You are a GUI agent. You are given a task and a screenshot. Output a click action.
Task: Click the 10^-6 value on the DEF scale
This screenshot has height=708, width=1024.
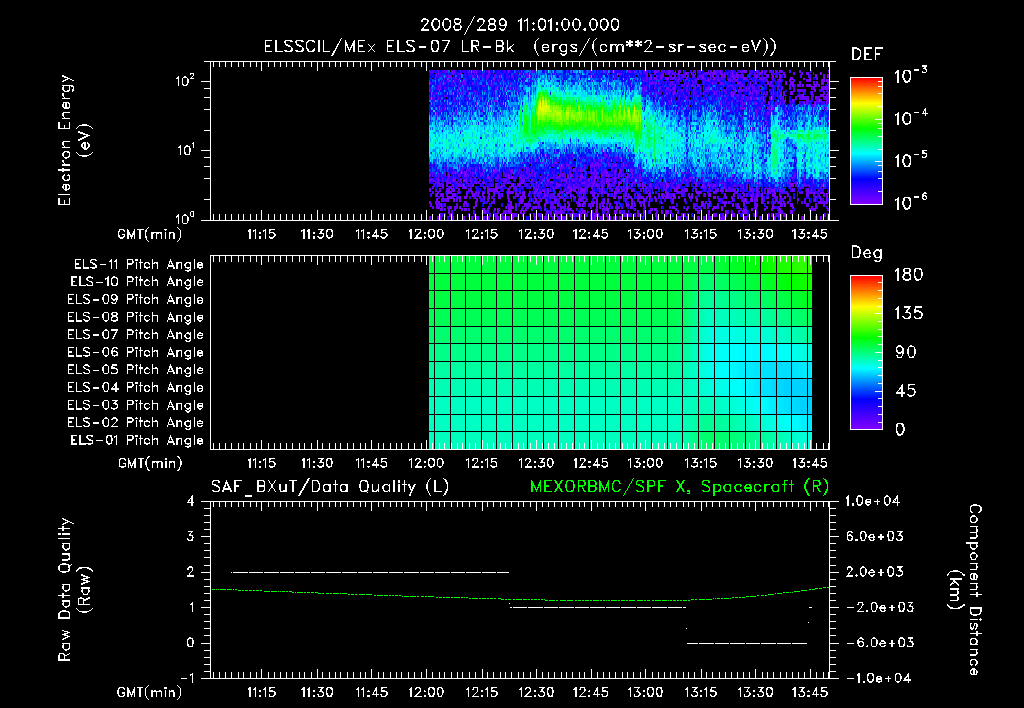910,202
